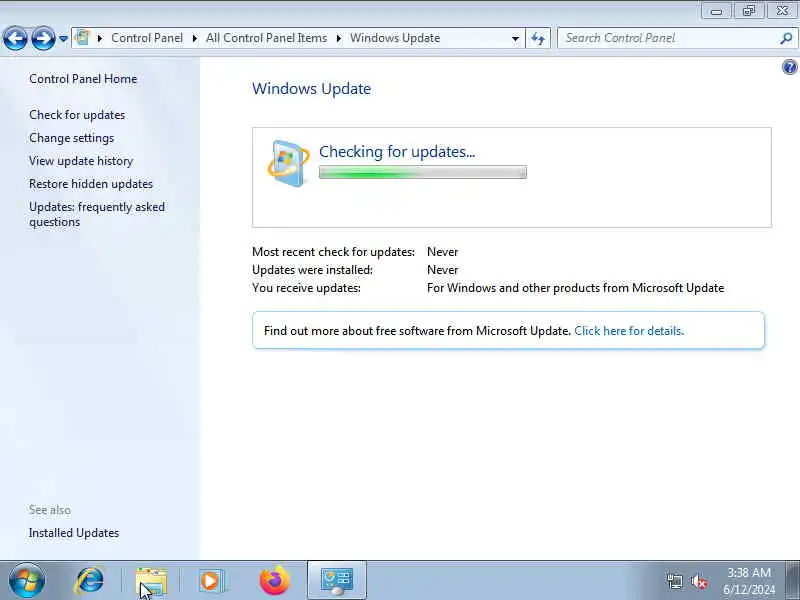Open Installed Updates link
The image size is (800, 600).
pos(74,533)
